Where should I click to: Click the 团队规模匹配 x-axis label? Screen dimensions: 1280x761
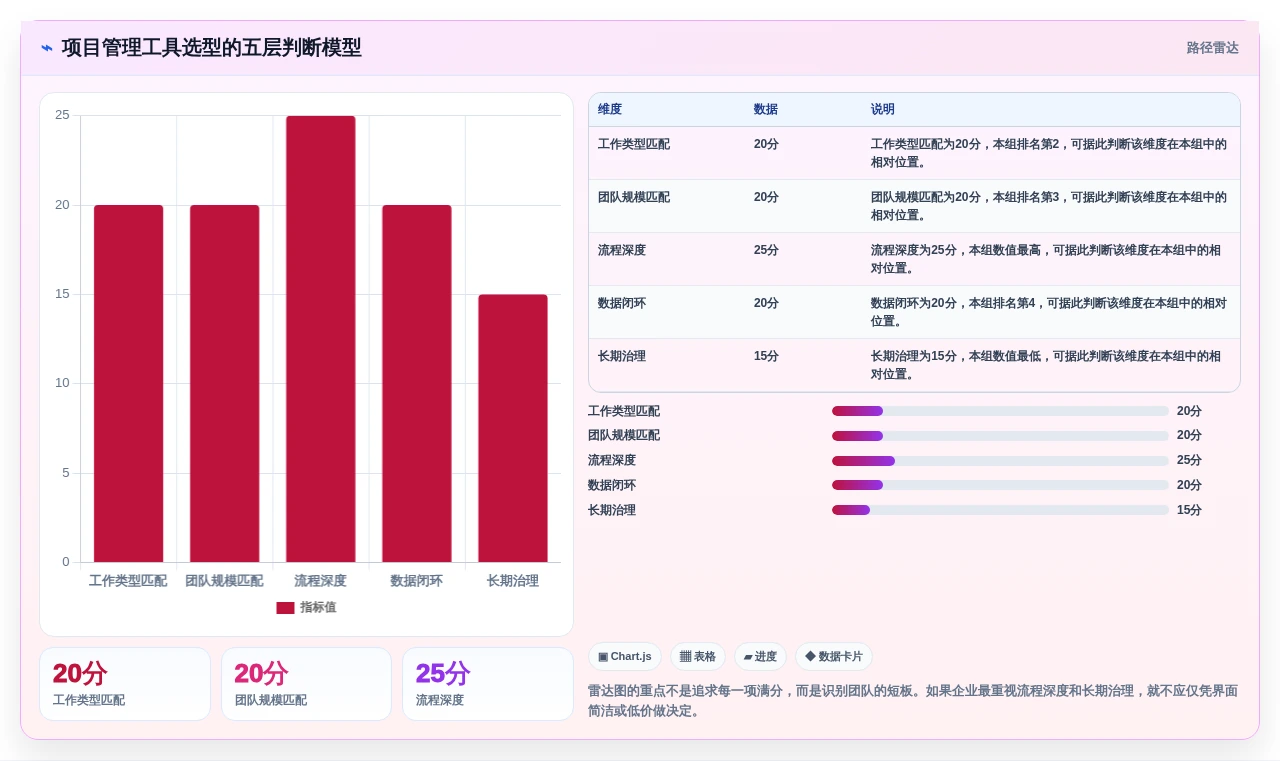point(224,581)
